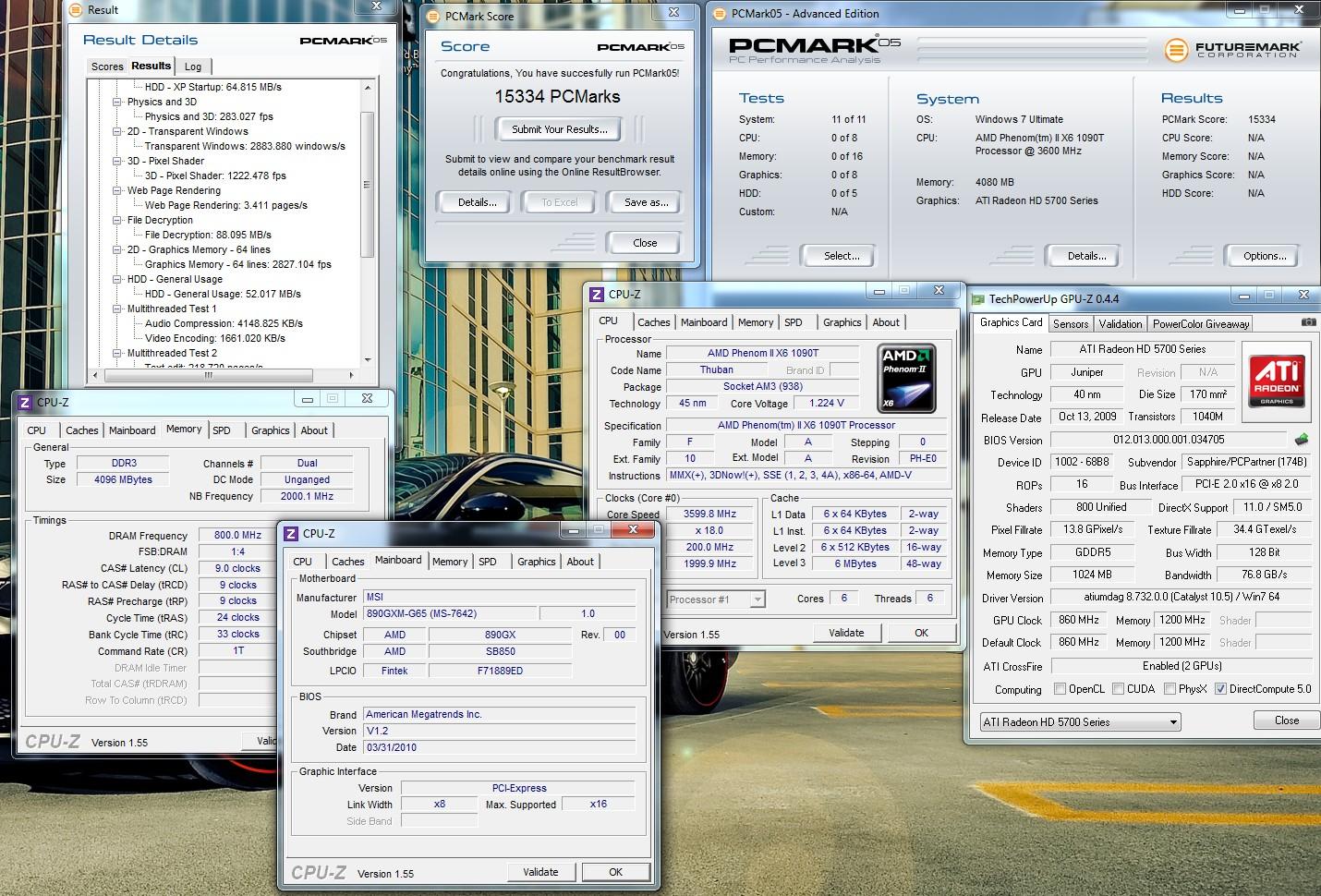
Task: Click the Result Details horizontal scrollbar thumb
Action: pos(208,375)
